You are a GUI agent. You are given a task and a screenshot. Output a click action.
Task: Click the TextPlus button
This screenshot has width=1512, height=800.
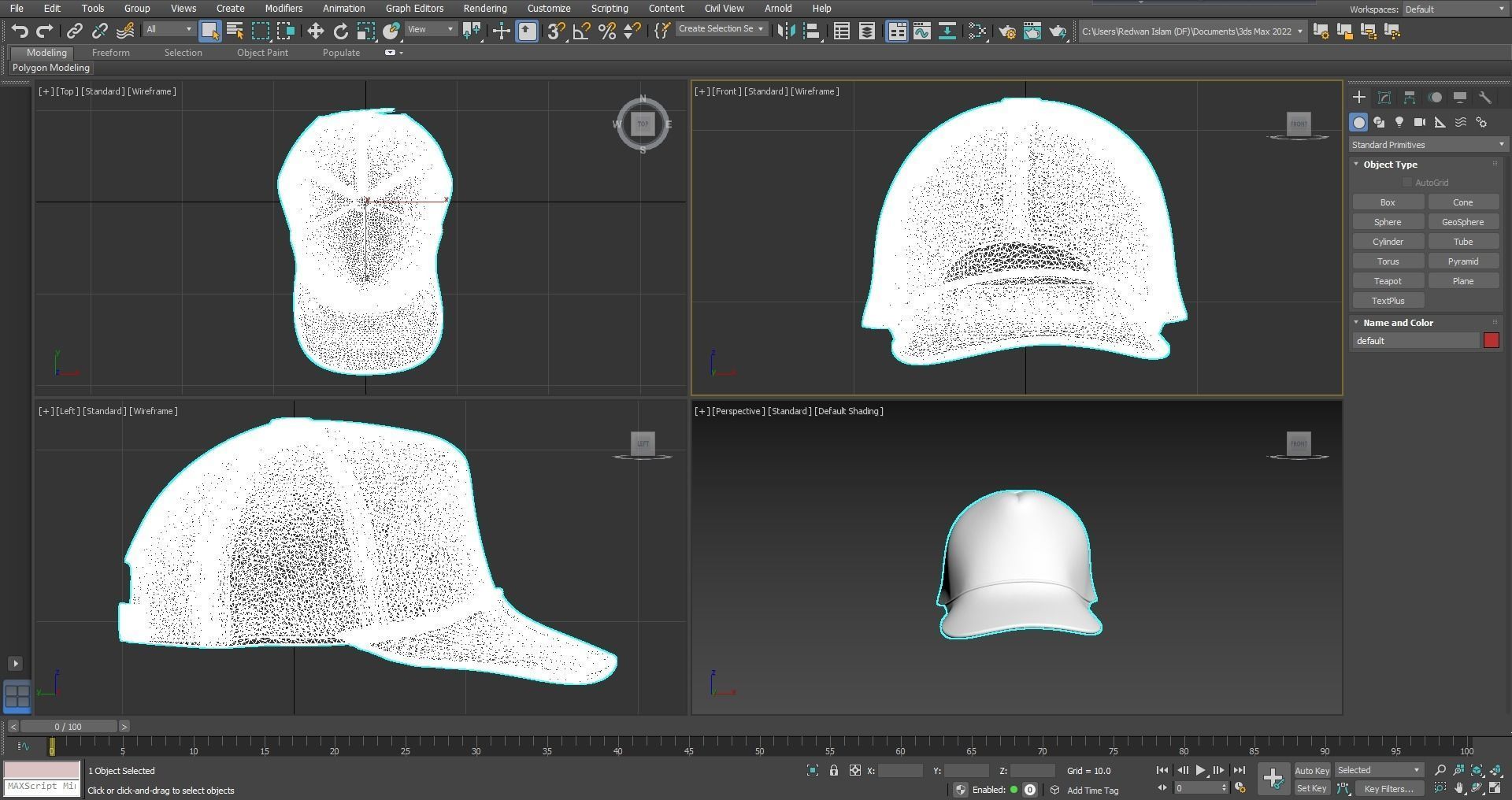[1388, 301]
